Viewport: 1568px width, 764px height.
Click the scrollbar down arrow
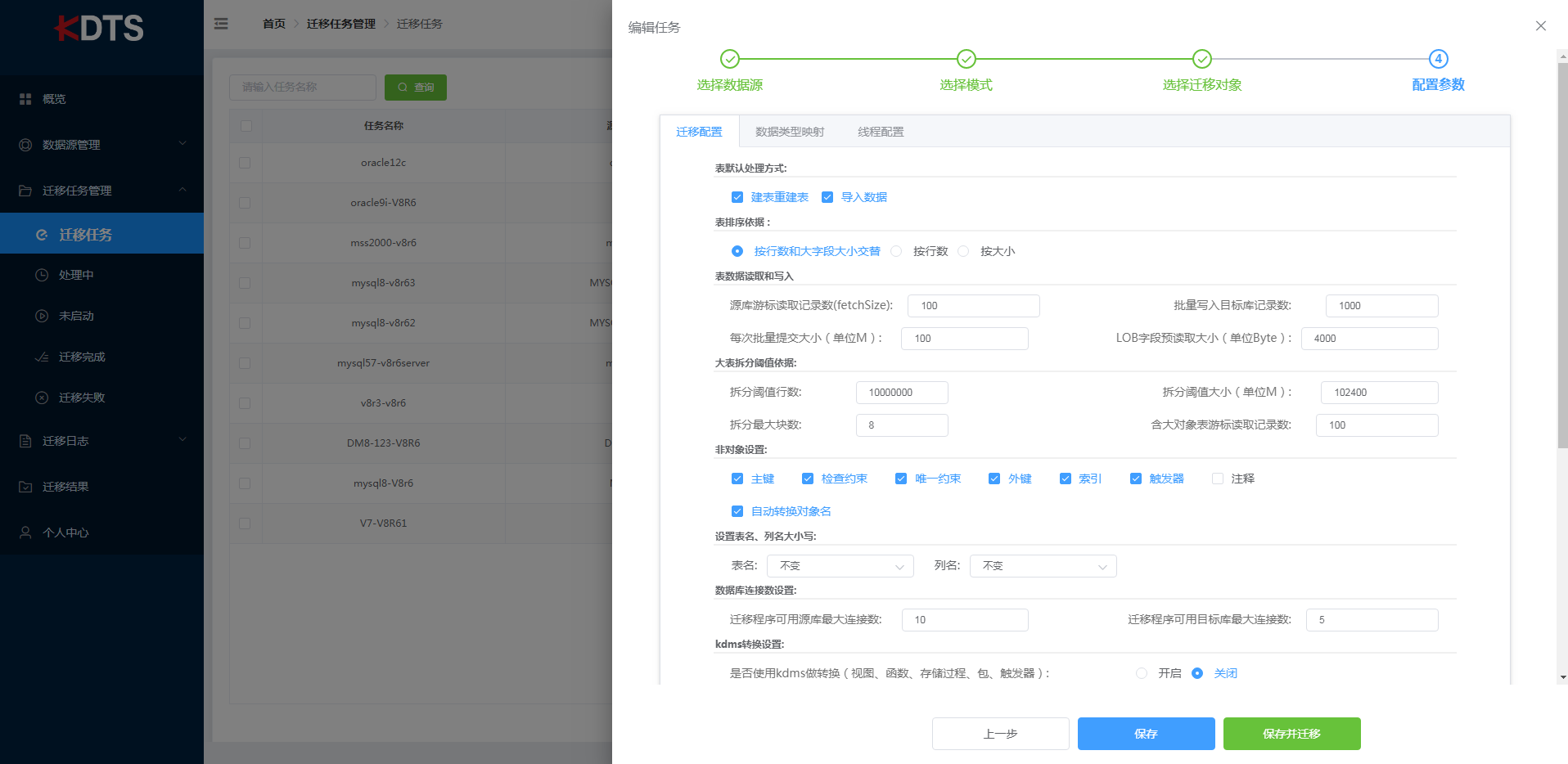pos(1563,677)
